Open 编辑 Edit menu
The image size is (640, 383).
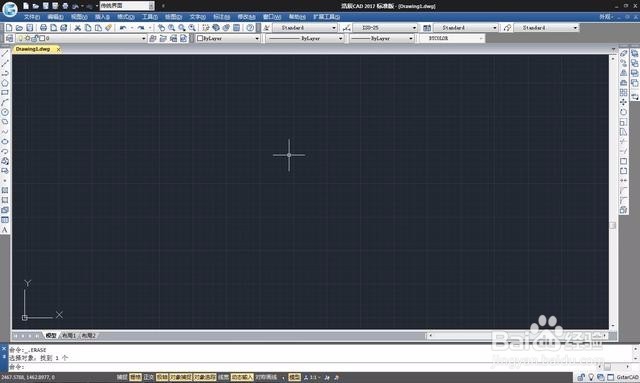point(55,17)
